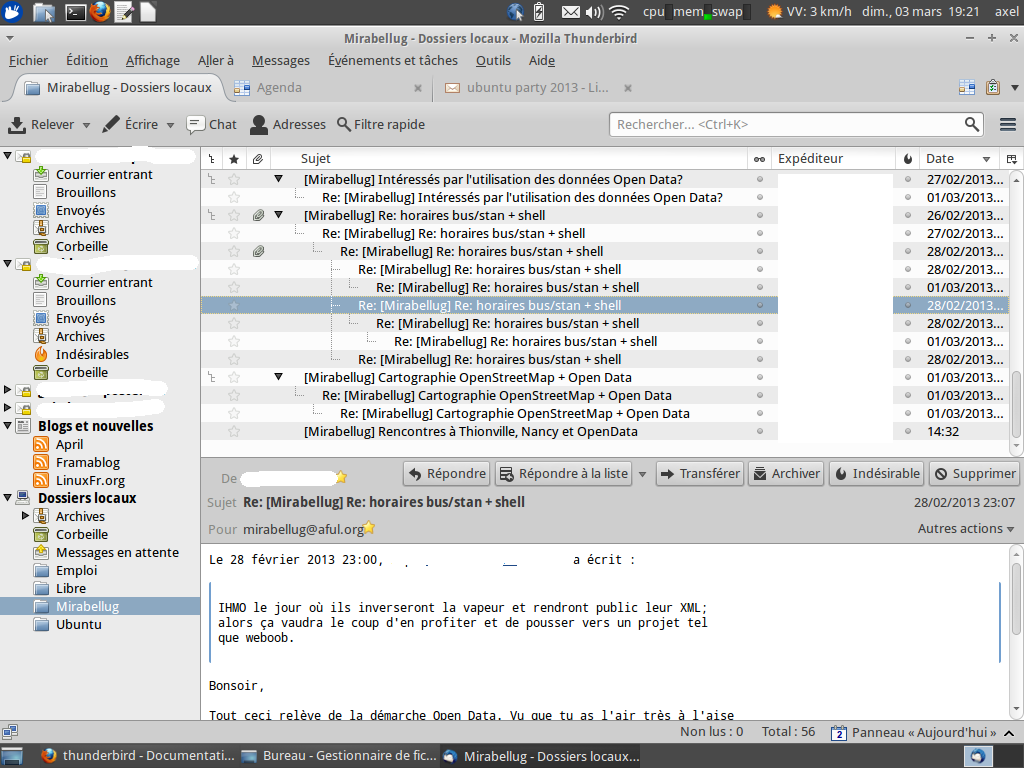Toggle junk status of the 14:32 message

908,431
